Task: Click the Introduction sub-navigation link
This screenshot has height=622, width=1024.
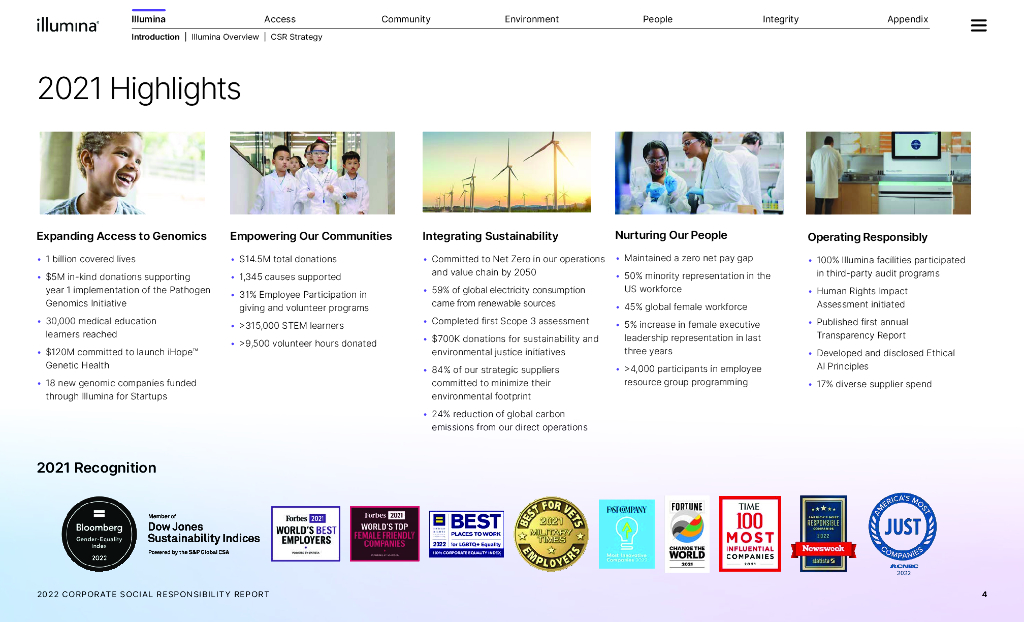Action: pyautogui.click(x=155, y=37)
